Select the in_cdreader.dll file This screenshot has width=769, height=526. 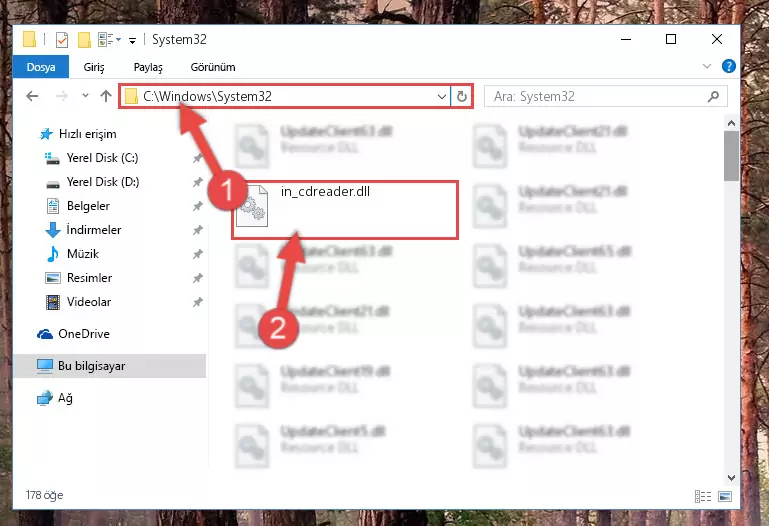pyautogui.click(x=345, y=210)
